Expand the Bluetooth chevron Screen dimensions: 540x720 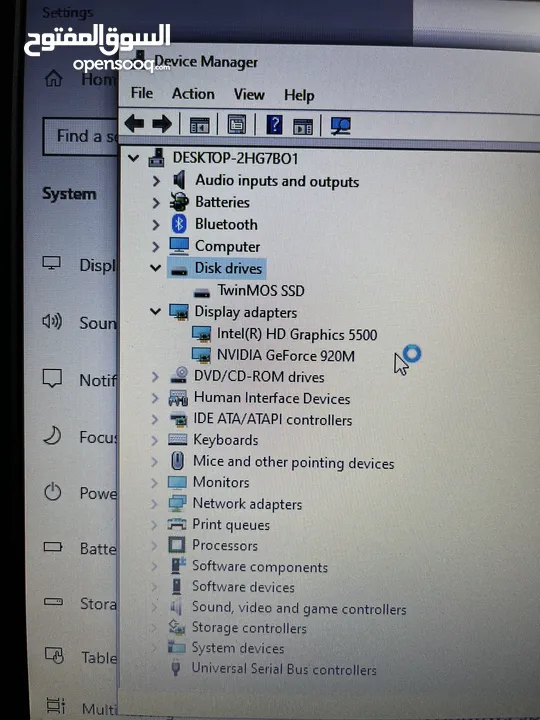tap(156, 225)
